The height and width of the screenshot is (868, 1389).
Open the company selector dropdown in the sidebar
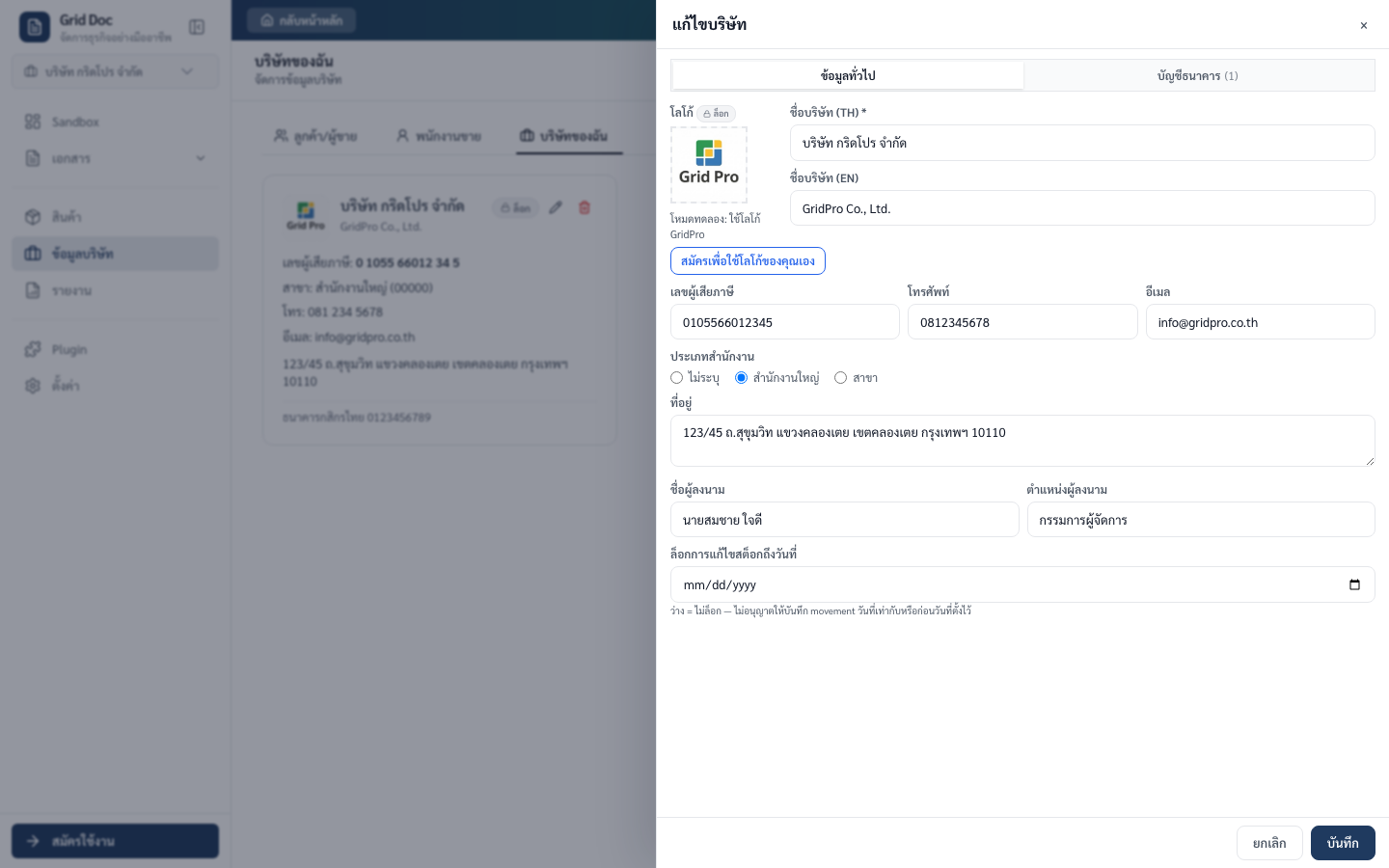pyautogui.click(x=115, y=71)
